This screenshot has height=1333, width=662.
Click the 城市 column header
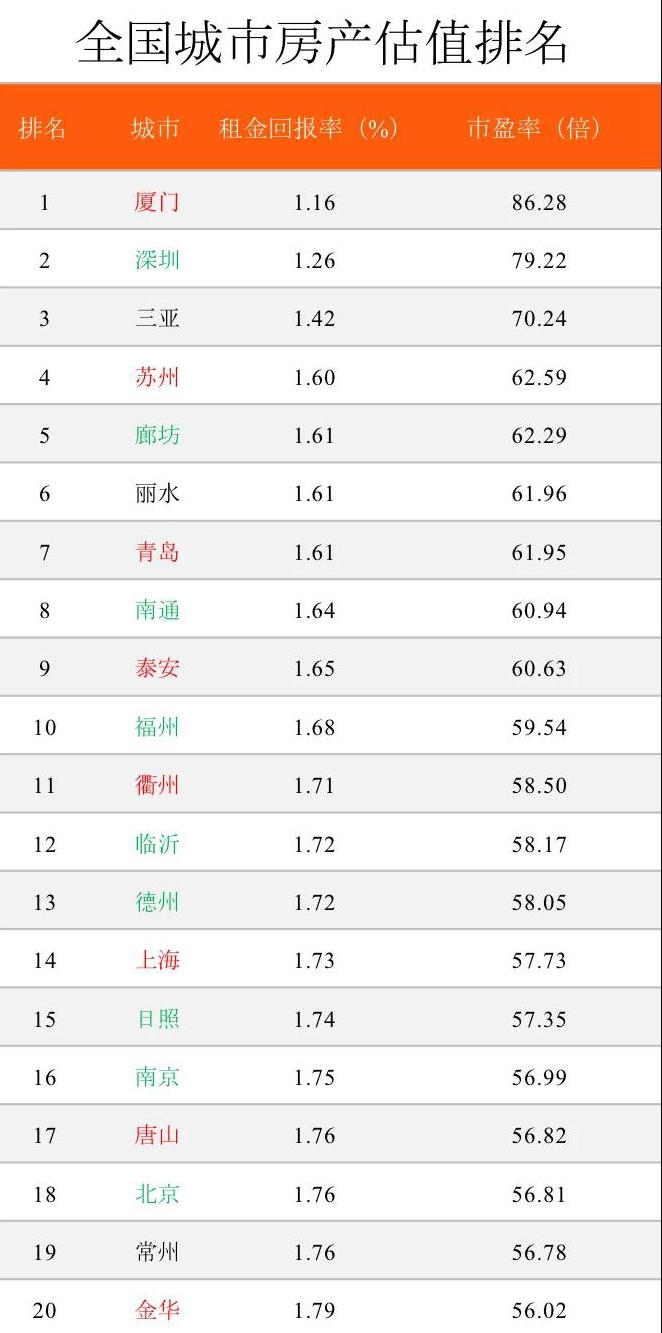(x=155, y=128)
